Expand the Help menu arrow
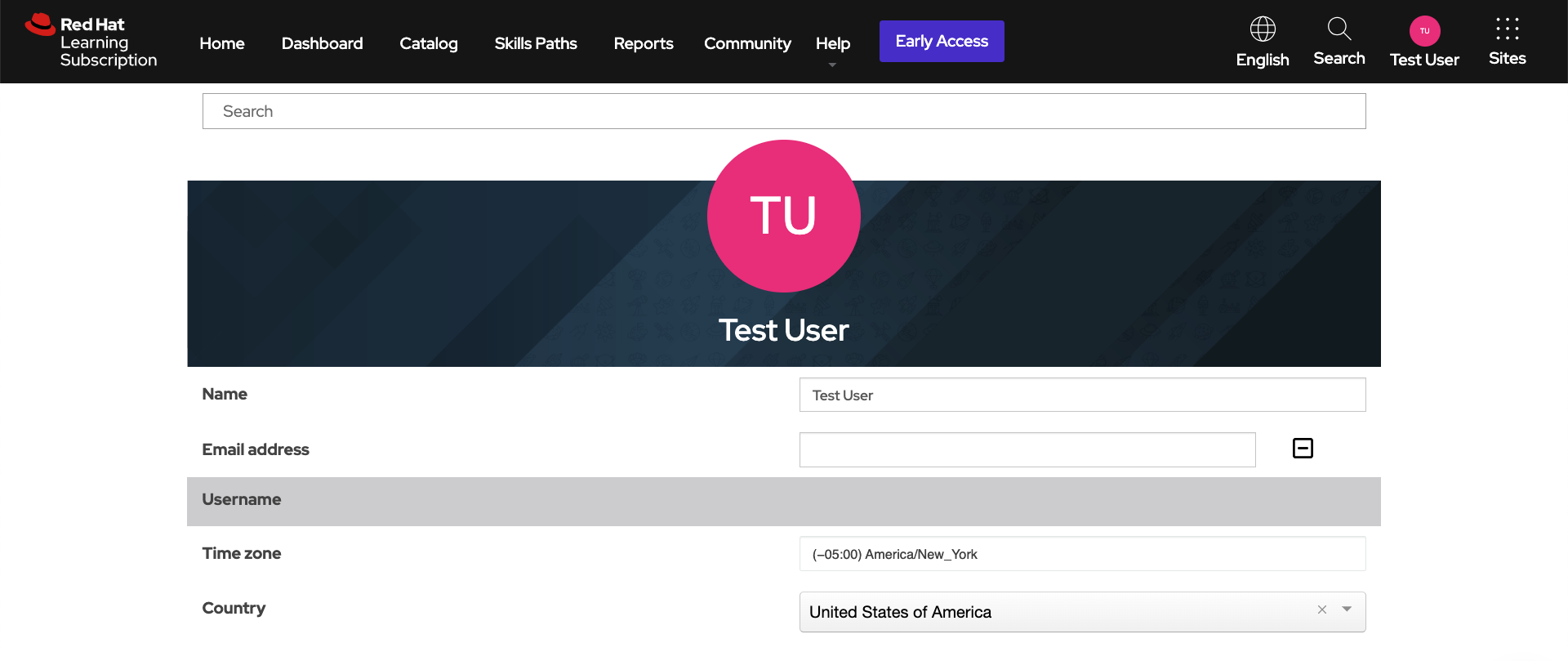 click(x=832, y=65)
